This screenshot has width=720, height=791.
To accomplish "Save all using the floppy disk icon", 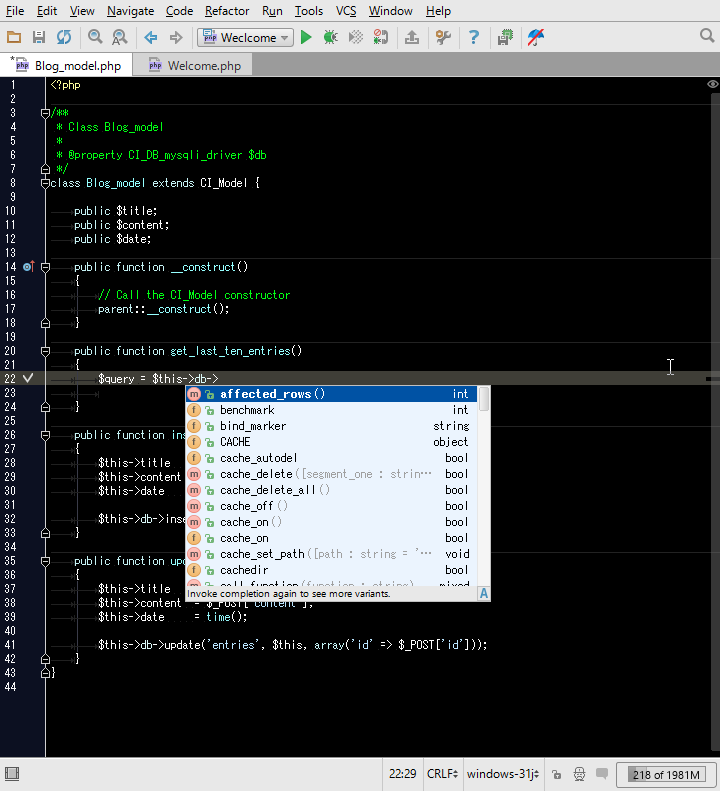I will pos(39,37).
